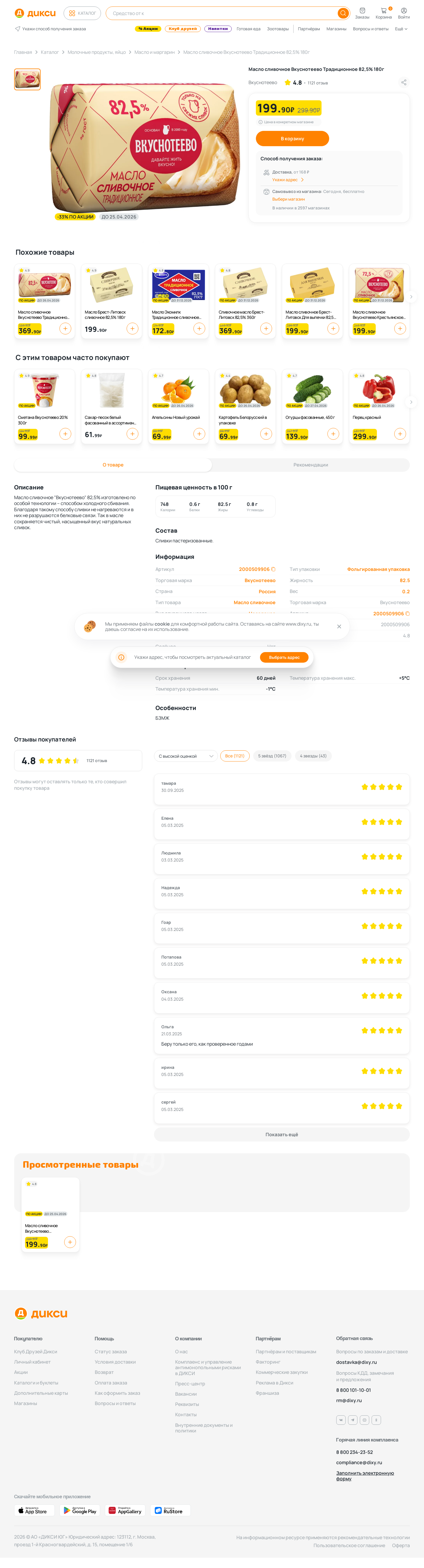Open the КАТАЛОГ menu button
The height and width of the screenshot is (1568, 424).
tap(82, 13)
